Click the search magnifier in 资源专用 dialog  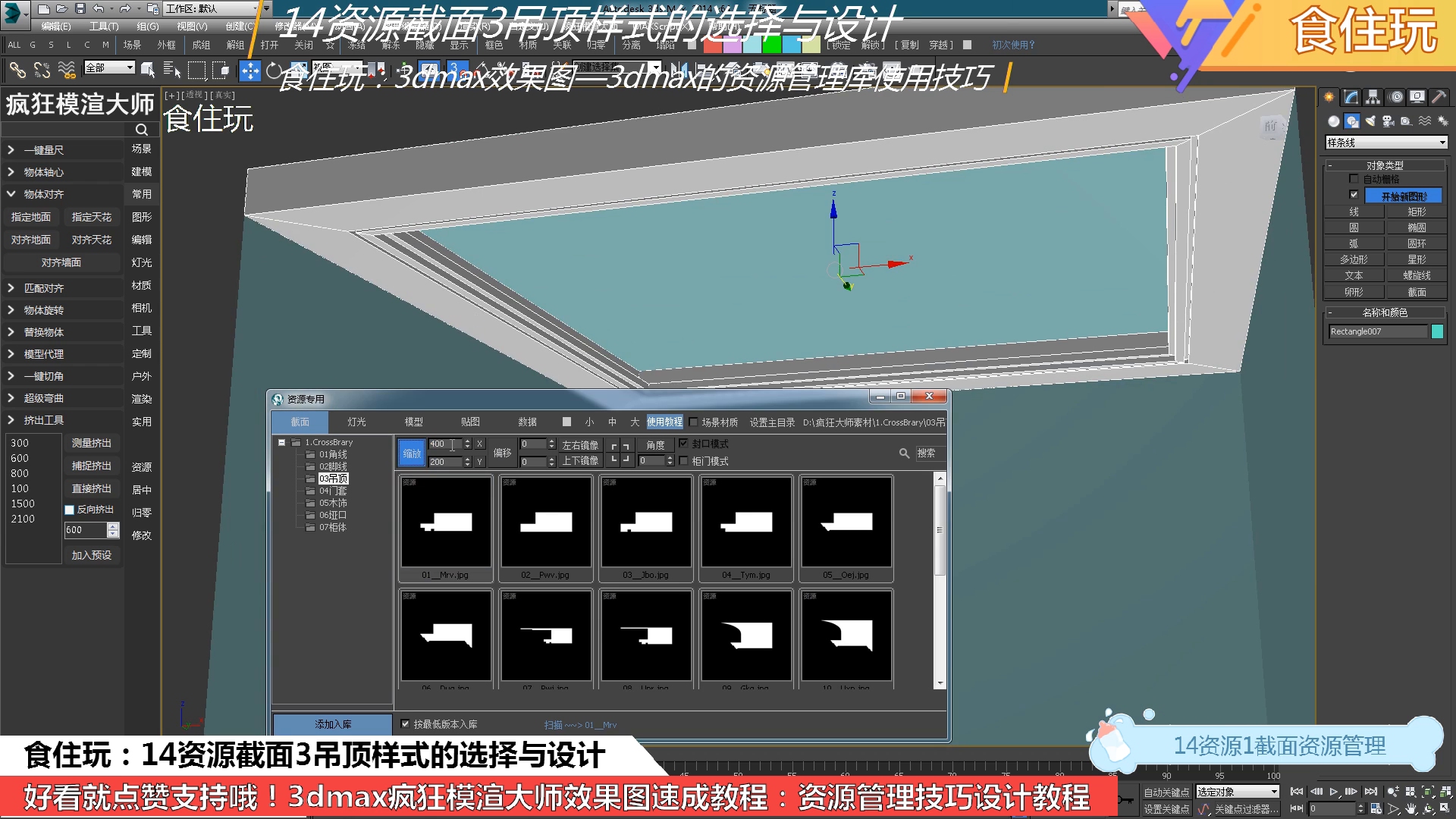pyautogui.click(x=904, y=453)
